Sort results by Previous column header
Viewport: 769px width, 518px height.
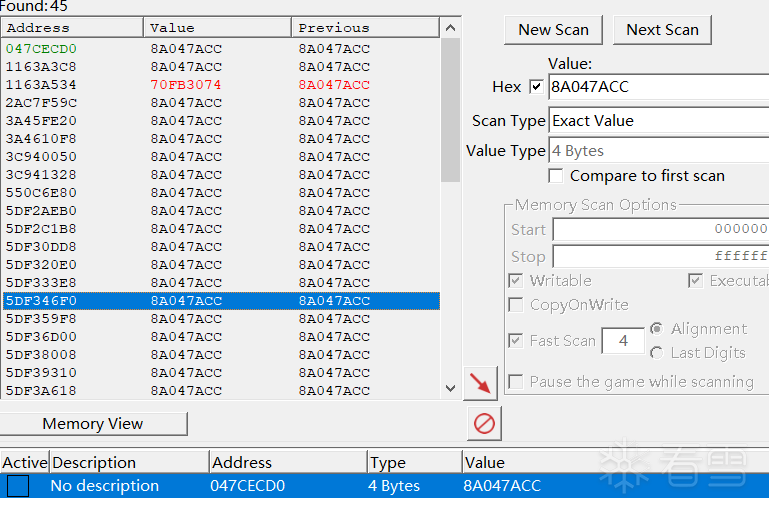[x=365, y=27]
